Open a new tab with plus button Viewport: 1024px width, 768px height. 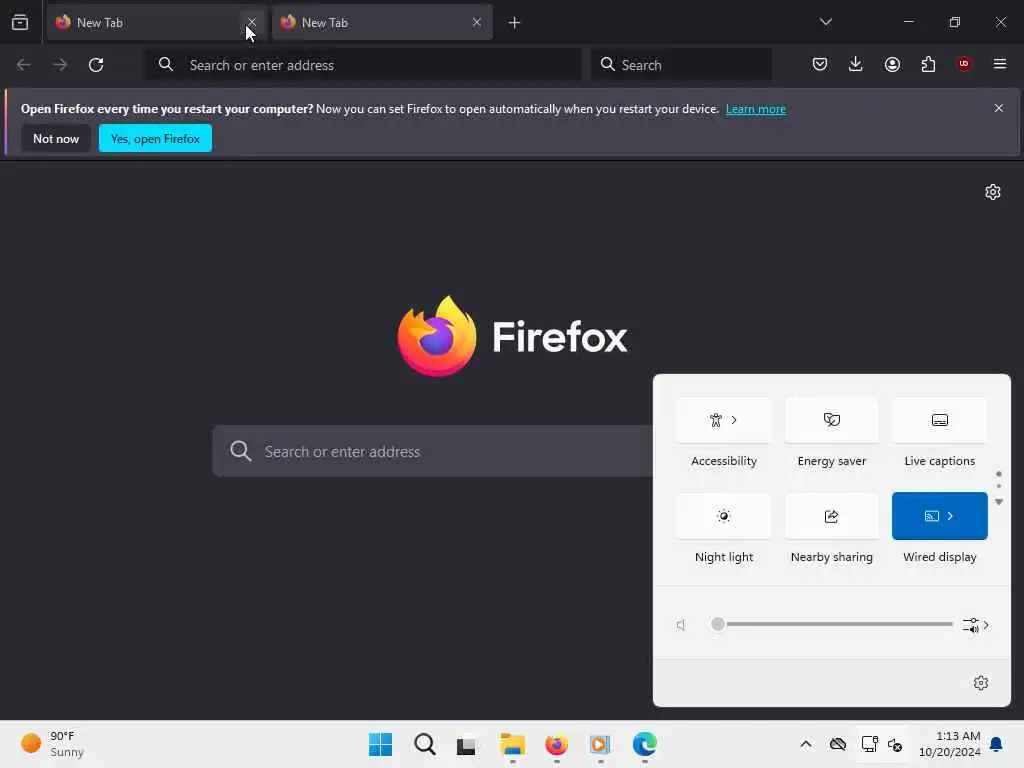[x=515, y=23]
